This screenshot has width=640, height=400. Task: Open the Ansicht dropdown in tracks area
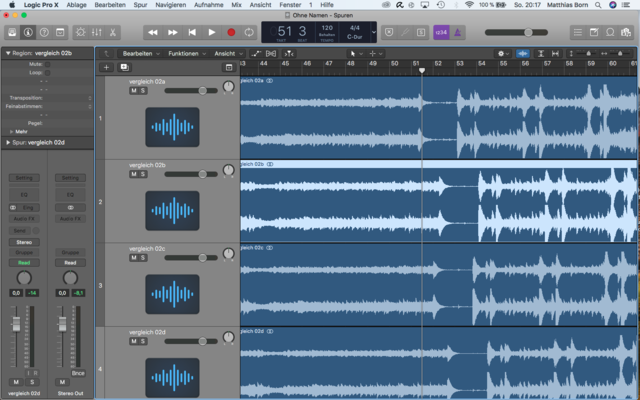coord(229,53)
